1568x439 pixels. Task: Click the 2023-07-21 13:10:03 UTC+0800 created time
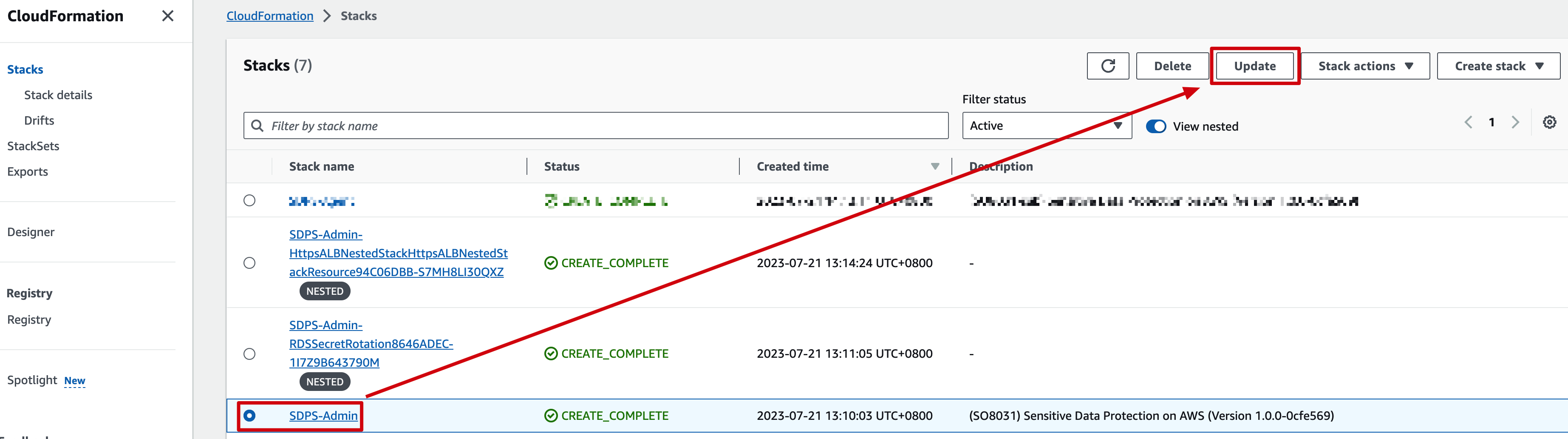(844, 416)
